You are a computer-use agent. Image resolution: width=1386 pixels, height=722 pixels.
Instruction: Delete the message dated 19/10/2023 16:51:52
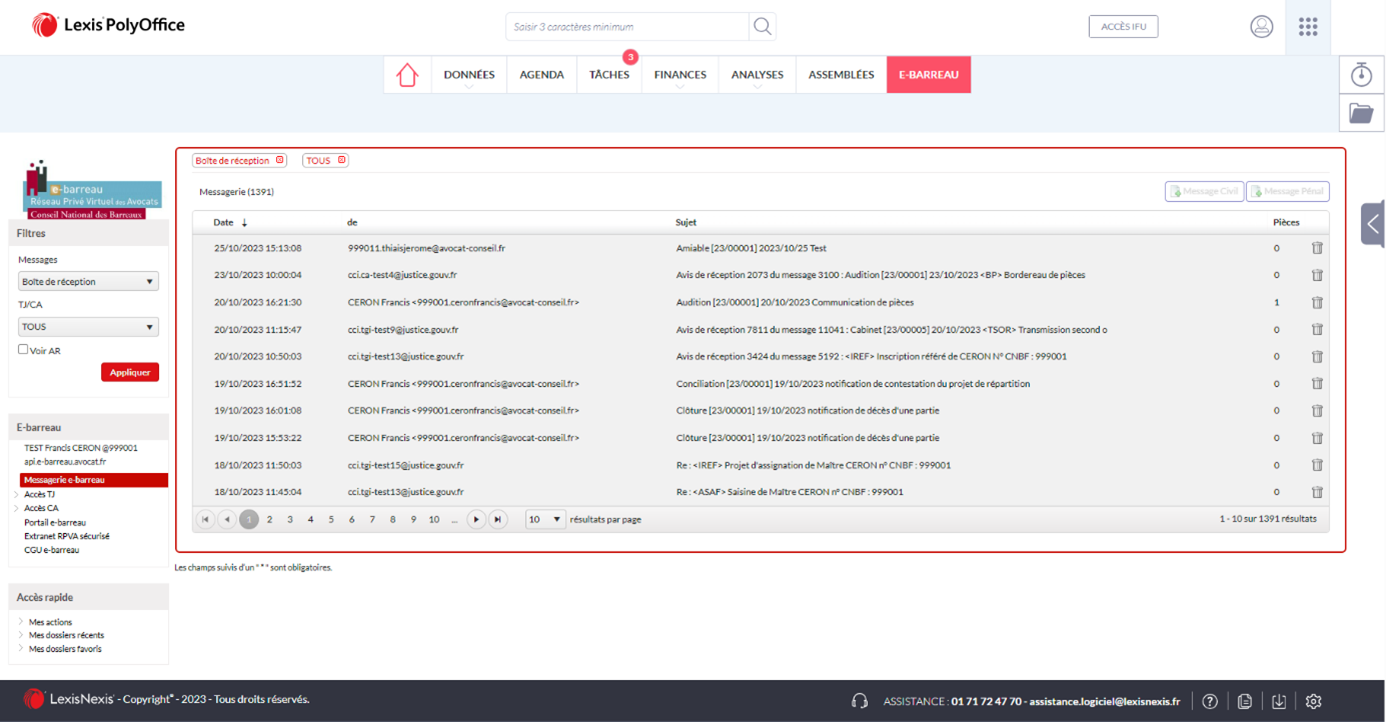(x=1317, y=383)
